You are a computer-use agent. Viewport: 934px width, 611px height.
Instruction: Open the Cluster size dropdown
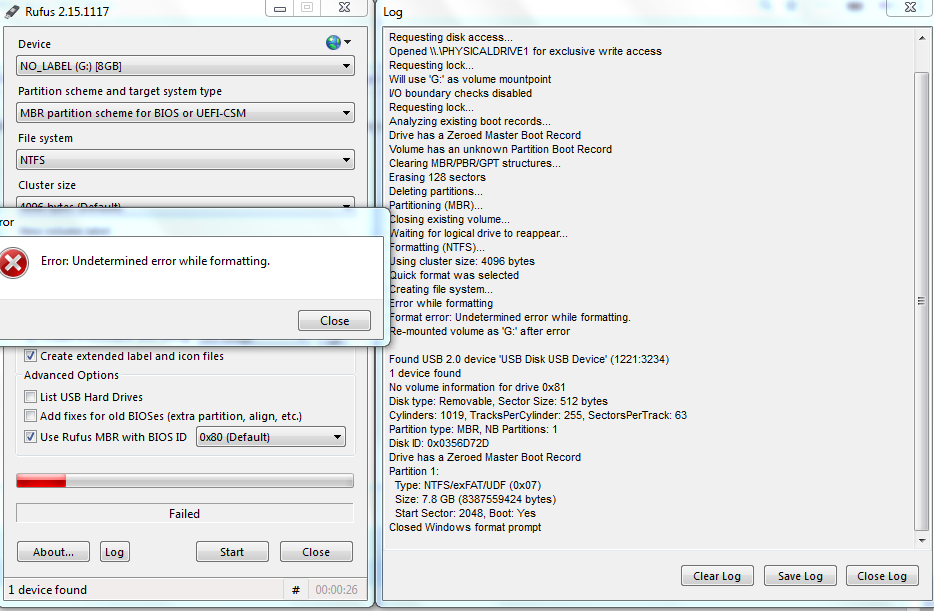(x=185, y=202)
